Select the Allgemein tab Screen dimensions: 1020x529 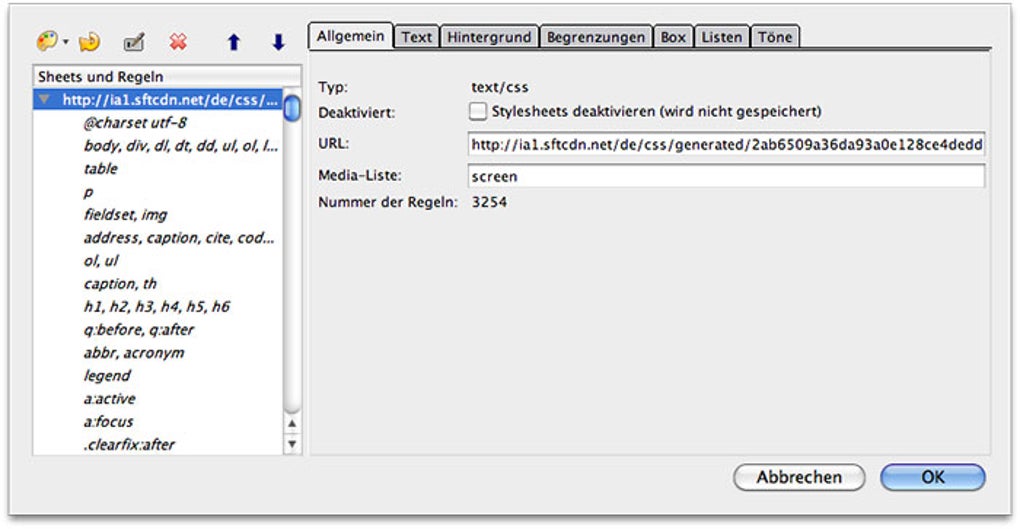(x=351, y=36)
